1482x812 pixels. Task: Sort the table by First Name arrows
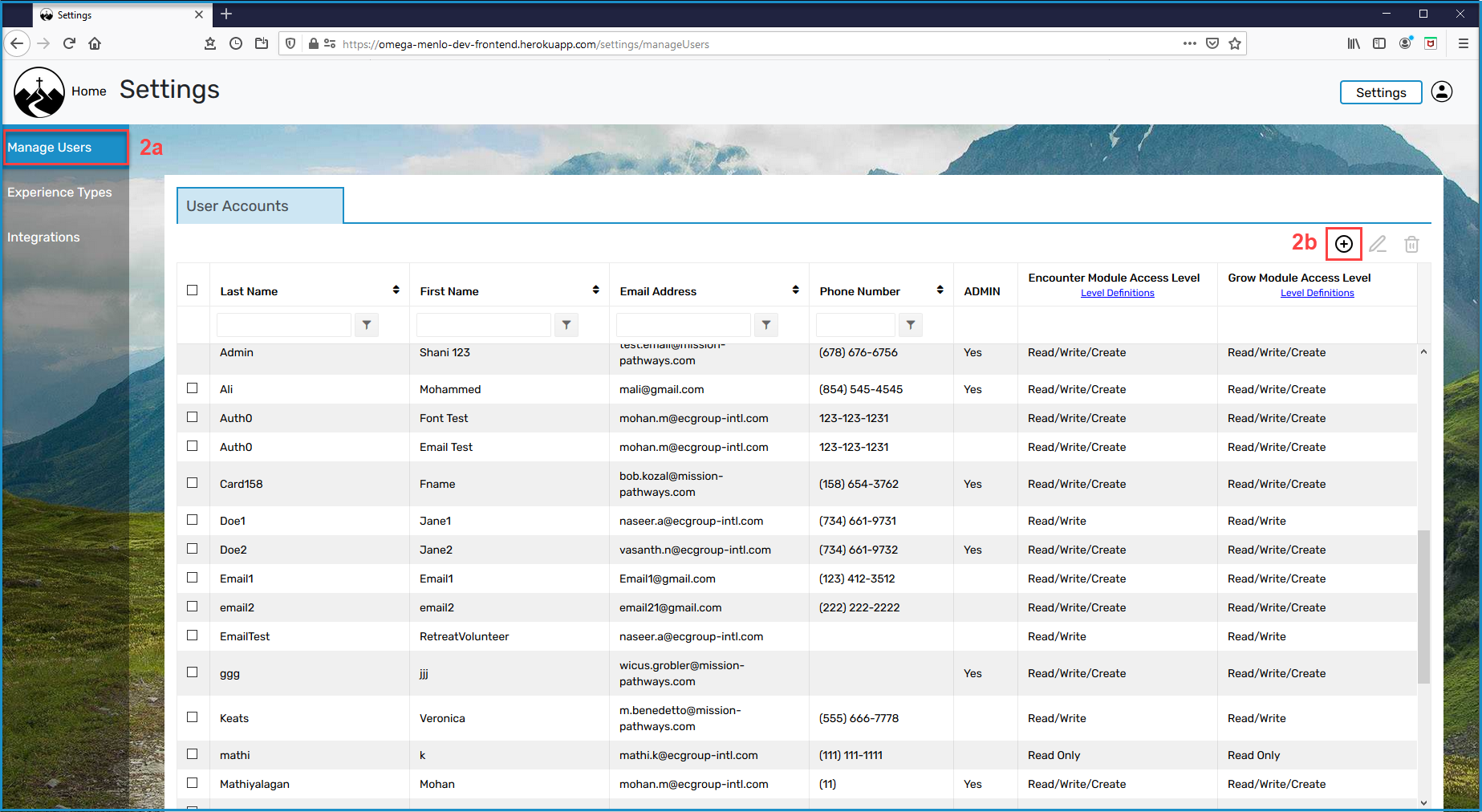(596, 290)
